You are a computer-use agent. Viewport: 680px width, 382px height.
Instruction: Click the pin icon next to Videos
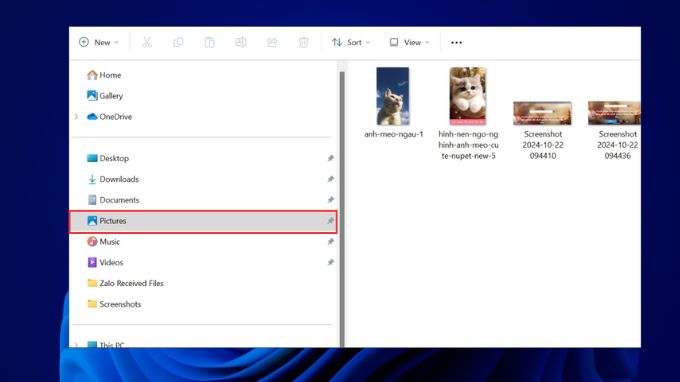pos(330,262)
